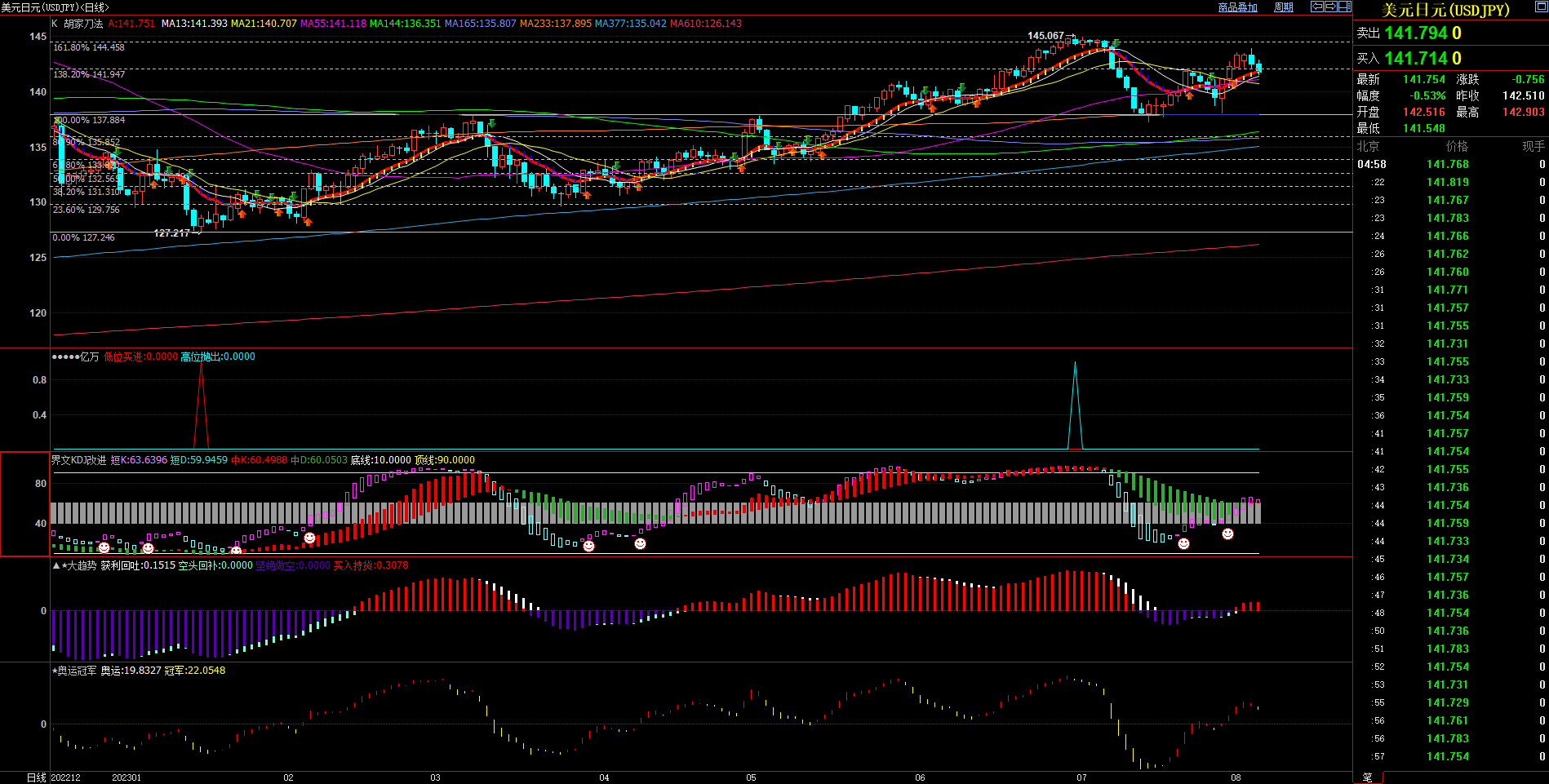
Task: Select the 界文KDJ改进 indicator label
Action: coord(79,460)
